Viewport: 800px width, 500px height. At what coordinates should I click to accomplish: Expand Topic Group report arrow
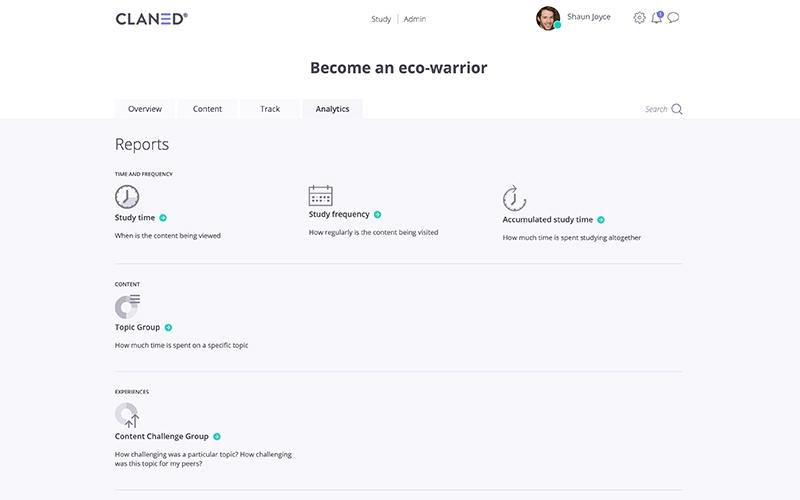(168, 328)
